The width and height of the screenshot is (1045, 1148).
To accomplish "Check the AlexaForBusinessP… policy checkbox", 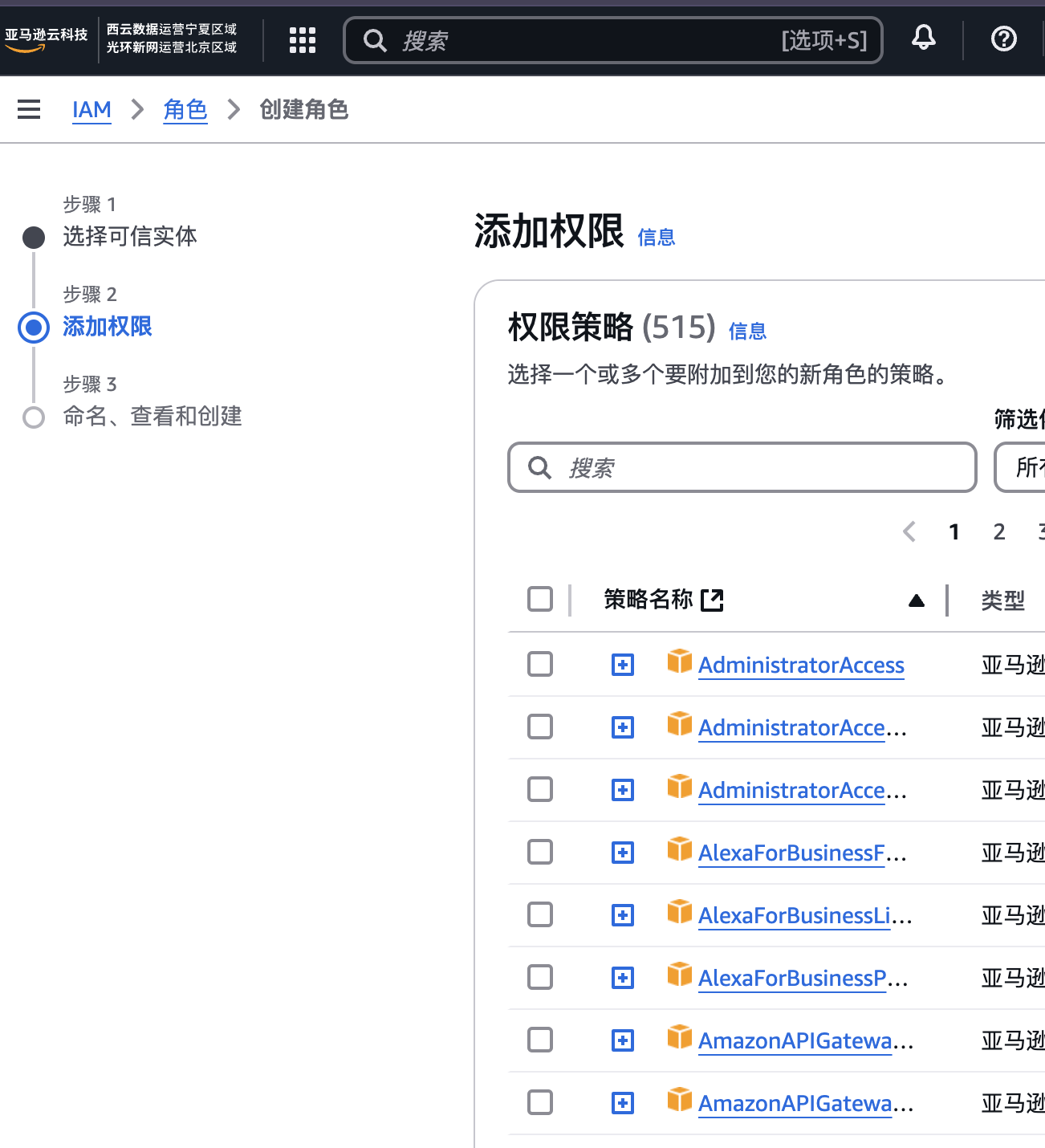I will 540,977.
